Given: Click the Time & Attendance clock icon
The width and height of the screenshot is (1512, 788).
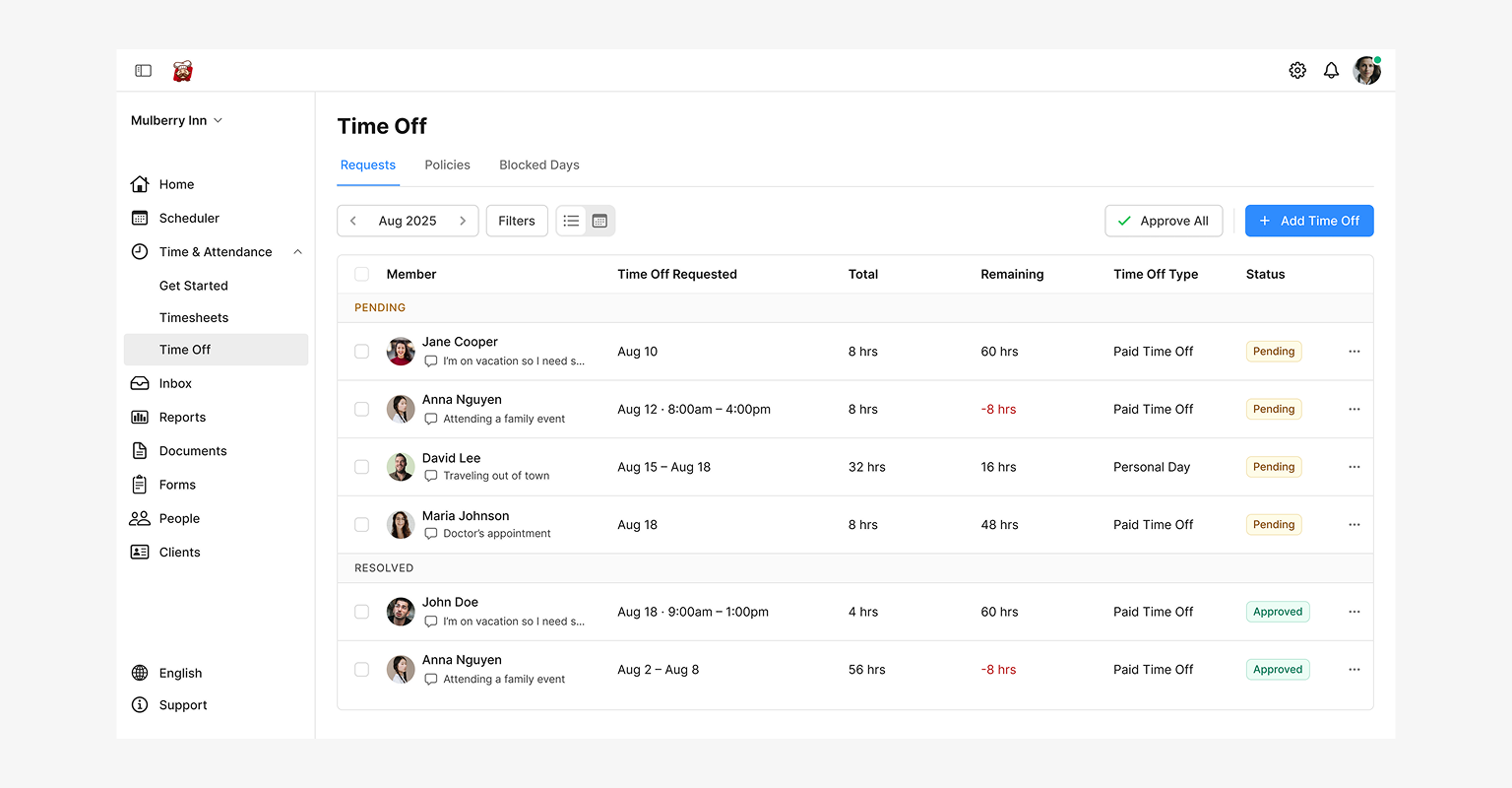Looking at the screenshot, I should pos(140,252).
